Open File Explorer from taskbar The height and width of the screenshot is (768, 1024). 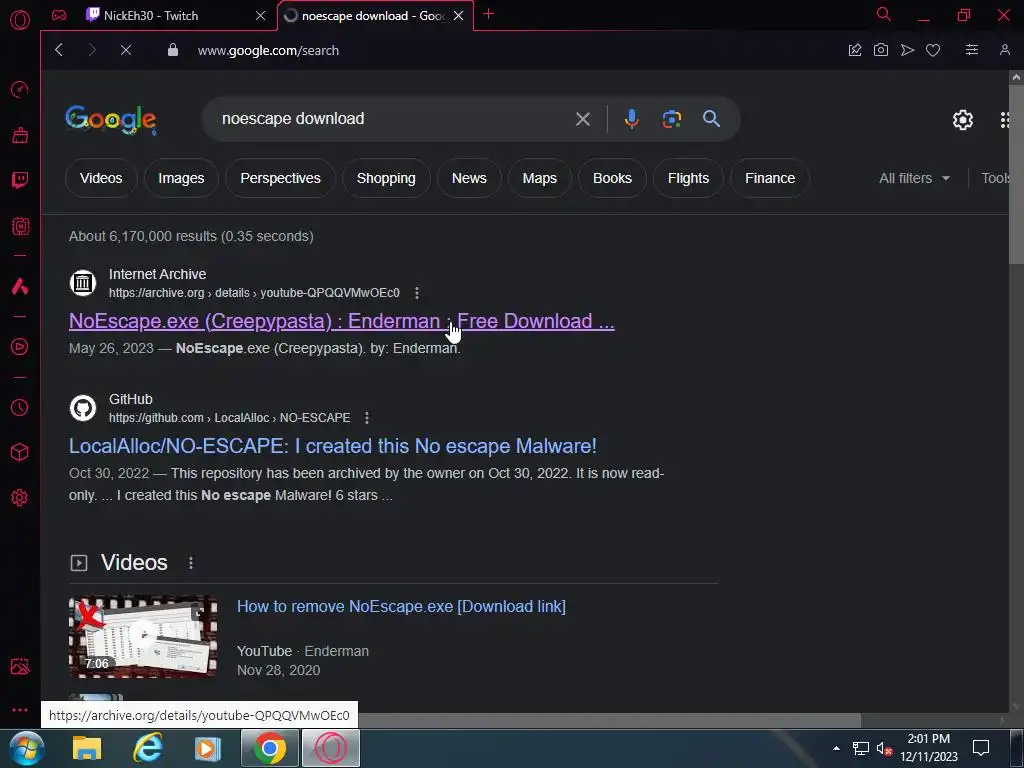coord(87,748)
